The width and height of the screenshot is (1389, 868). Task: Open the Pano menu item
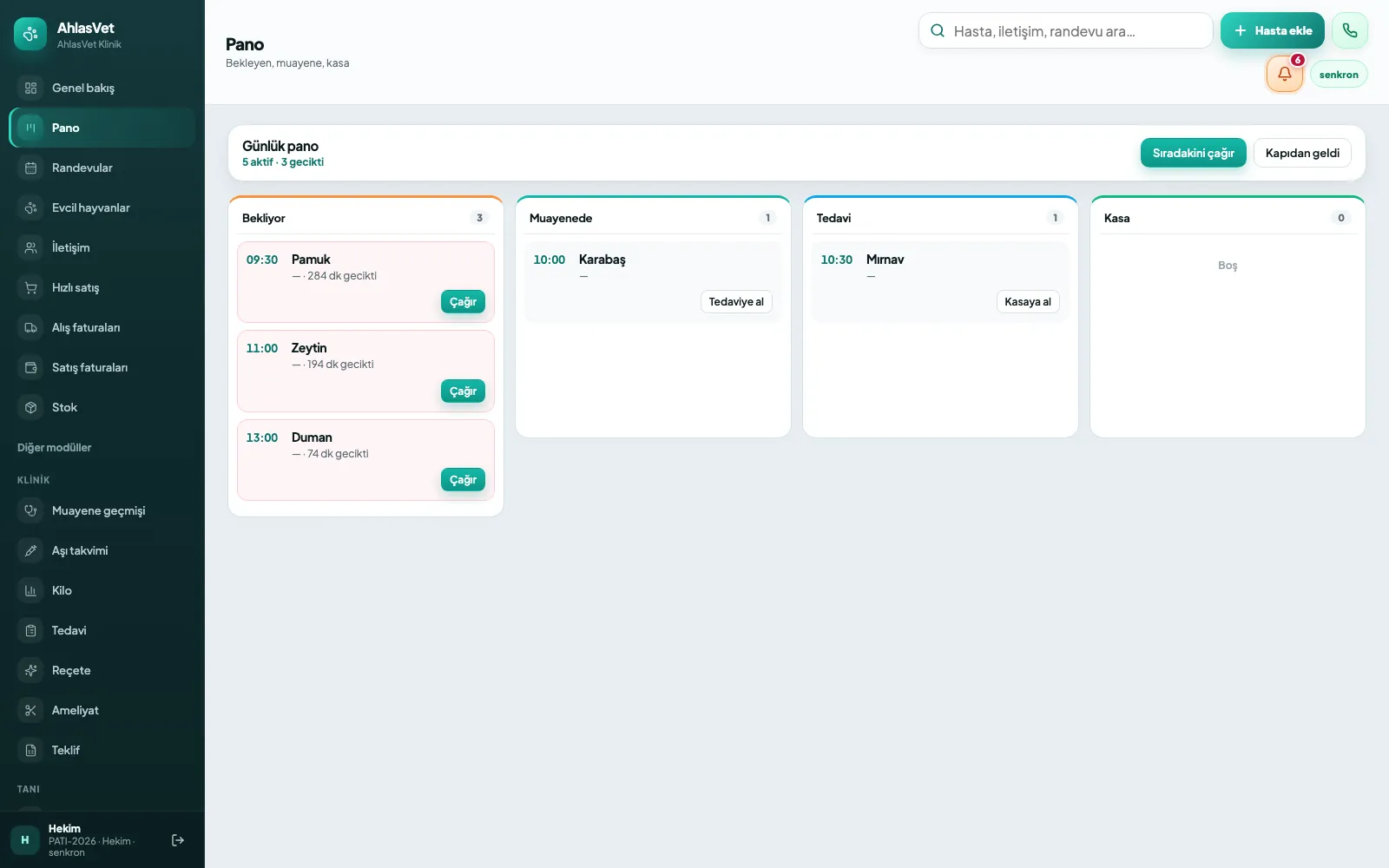pyautogui.click(x=102, y=128)
